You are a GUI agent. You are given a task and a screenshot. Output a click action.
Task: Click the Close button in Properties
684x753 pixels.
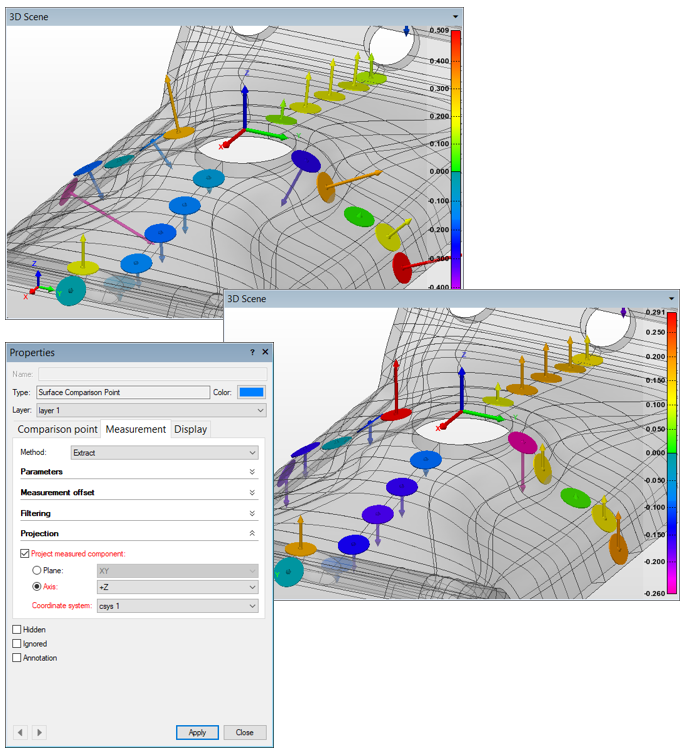[x=244, y=732]
